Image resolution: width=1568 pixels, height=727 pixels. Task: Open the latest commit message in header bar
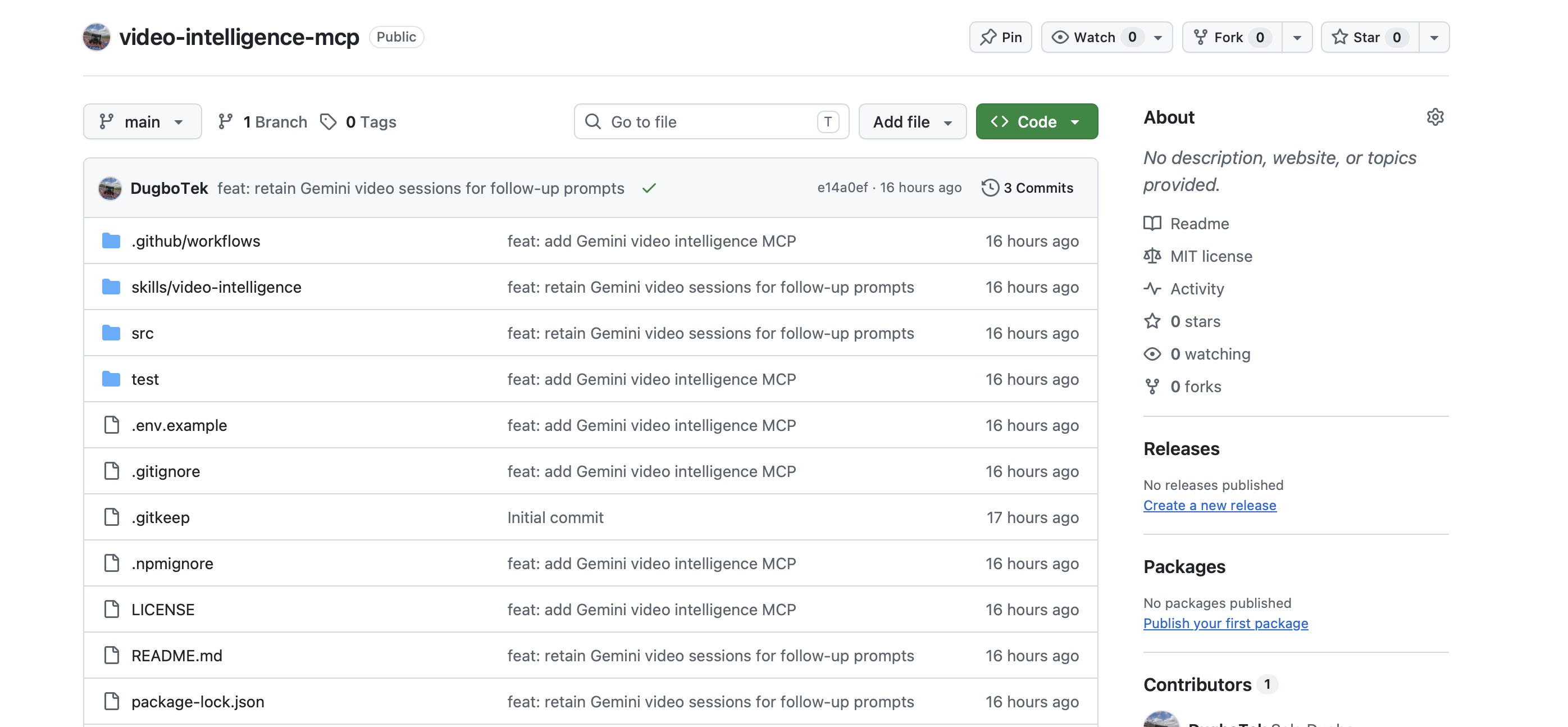point(421,188)
